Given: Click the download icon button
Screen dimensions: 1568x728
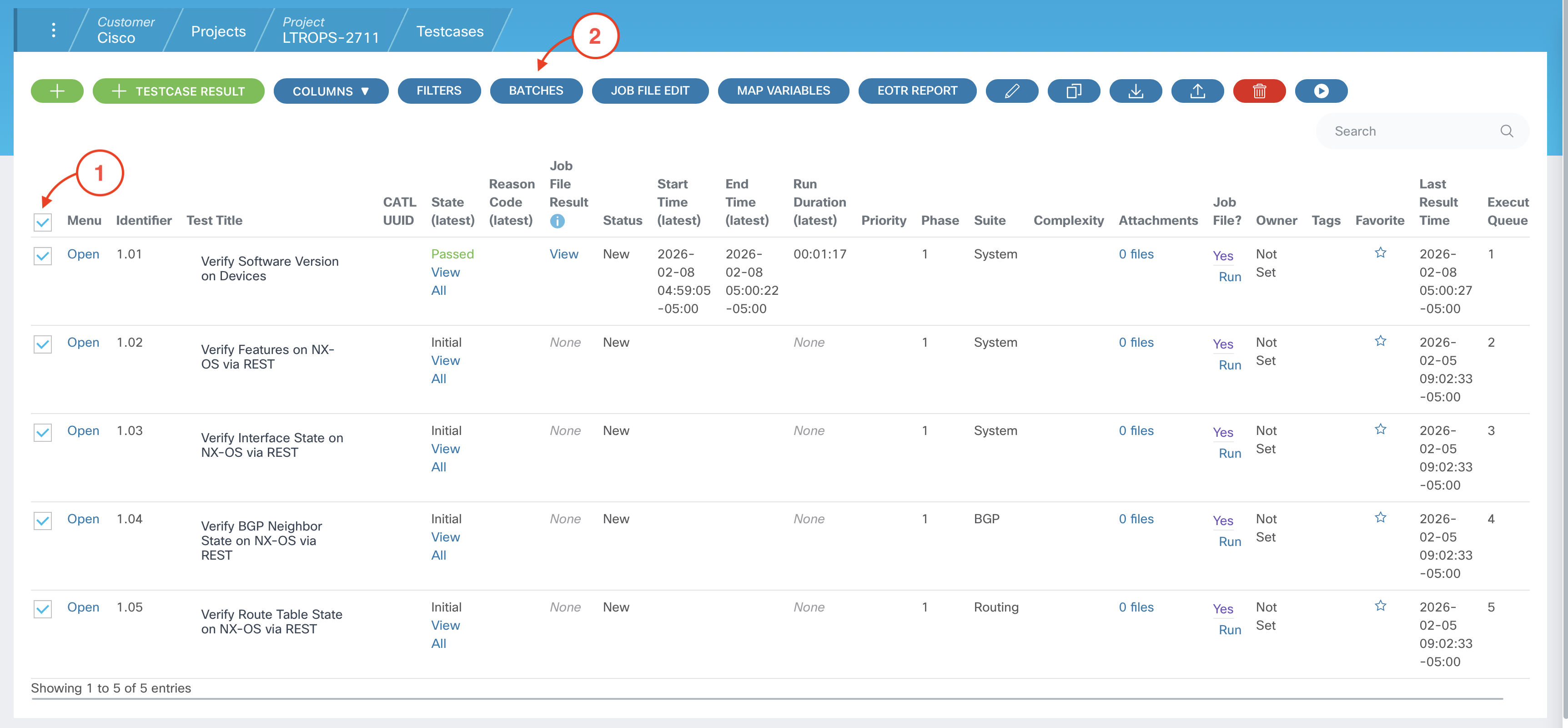Looking at the screenshot, I should [1135, 91].
